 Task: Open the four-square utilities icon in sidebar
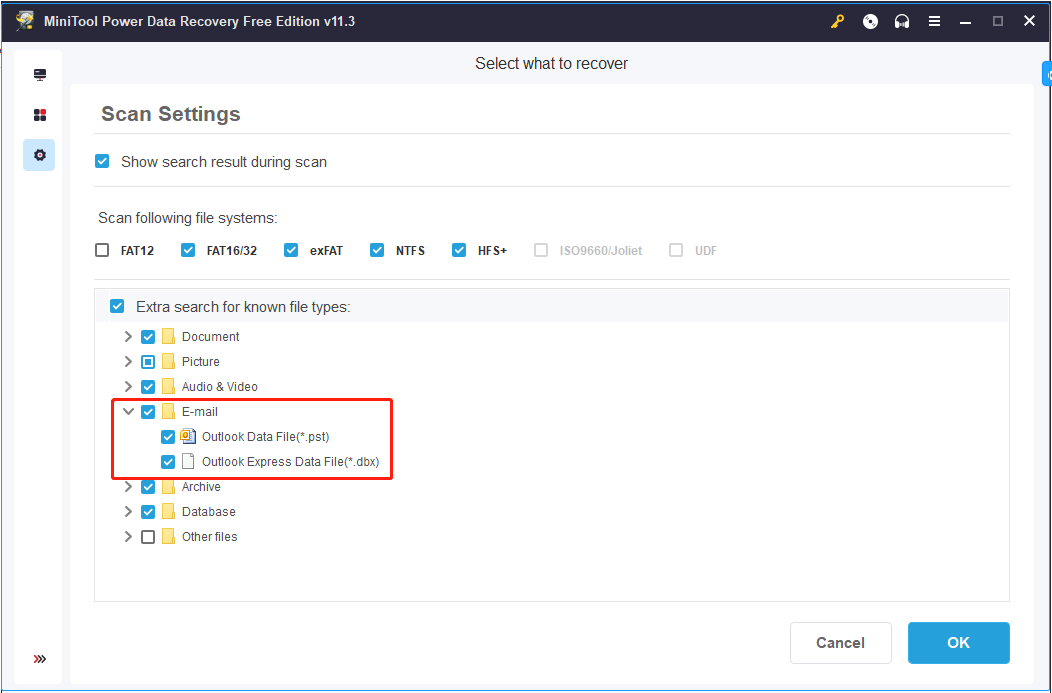40,115
